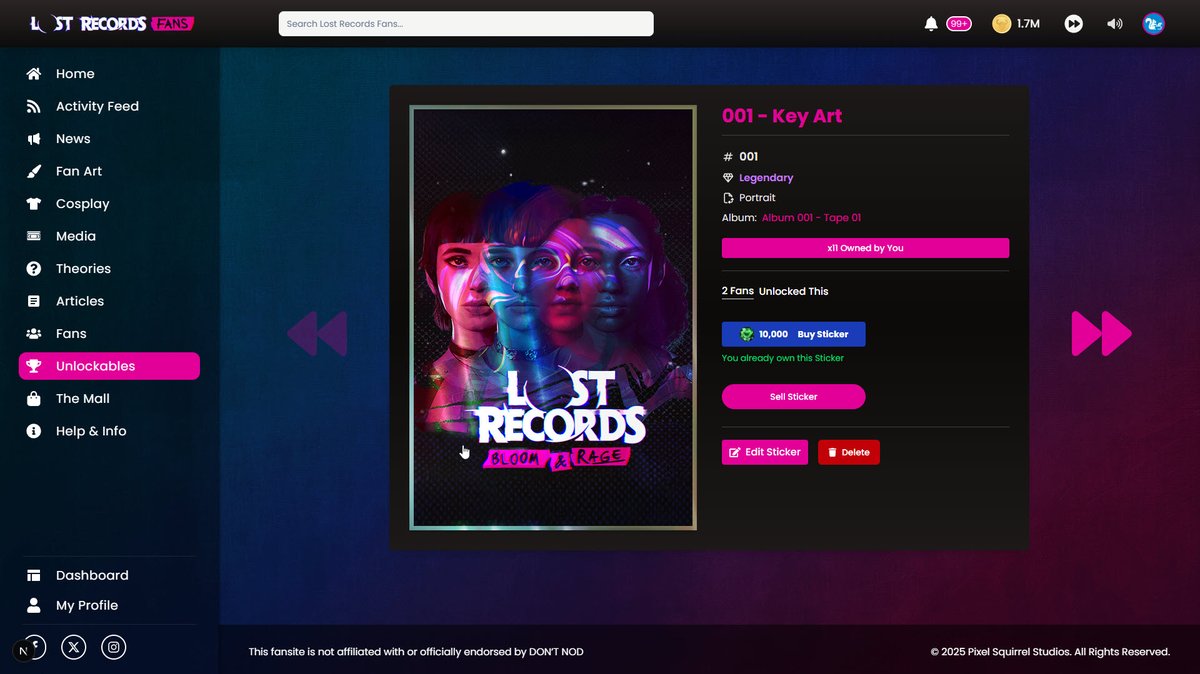
Task: Click the Sell Sticker button
Action: coord(793,397)
